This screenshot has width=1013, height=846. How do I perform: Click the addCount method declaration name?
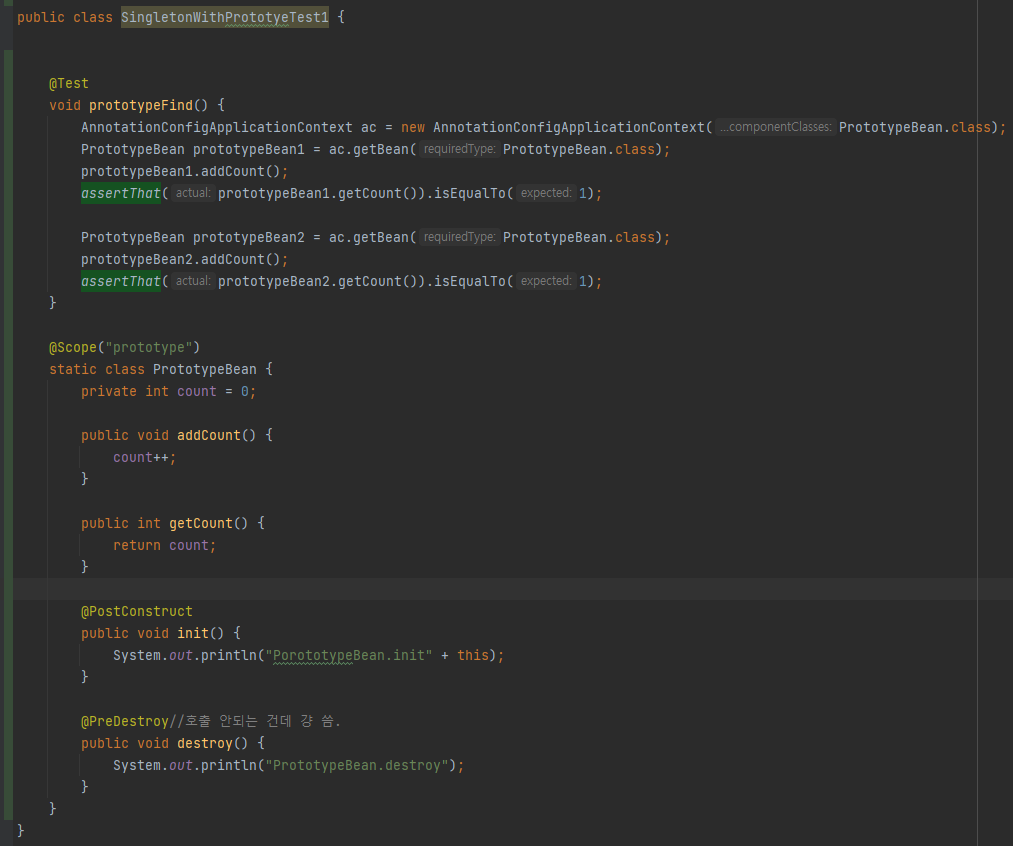(209, 435)
